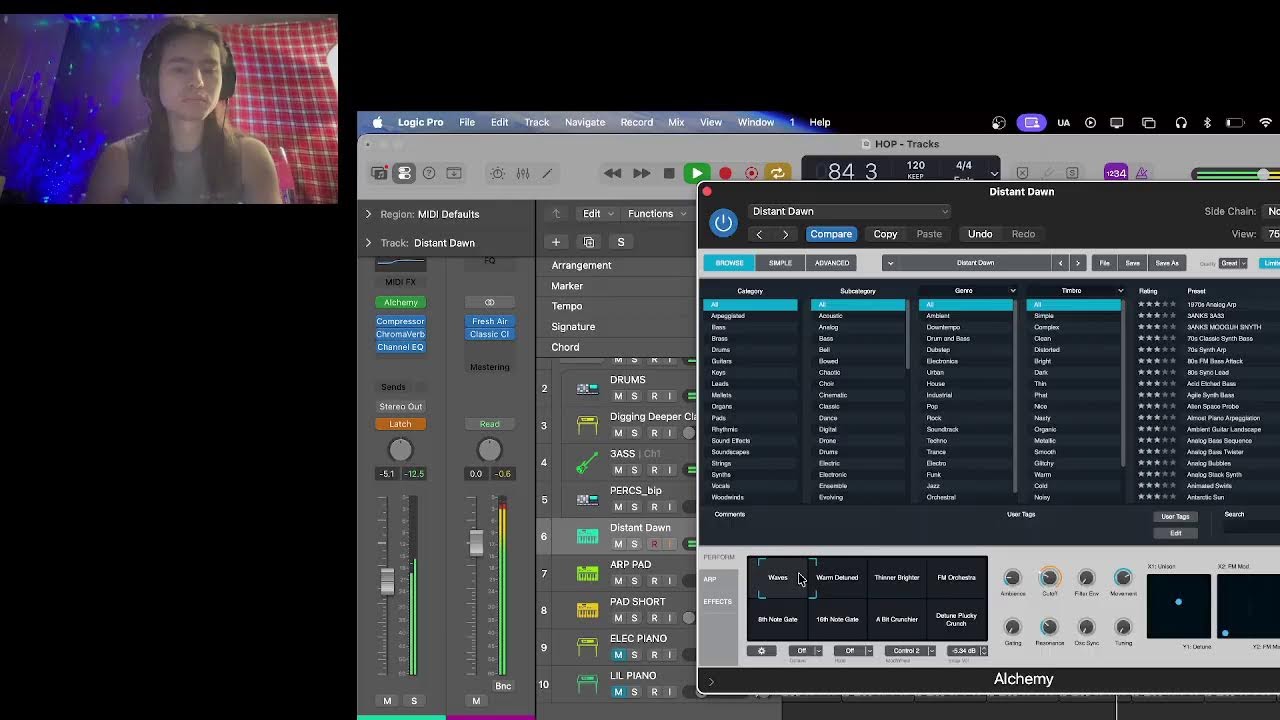
Task: Select the 3ASS green bass guitar icon
Action: click(587, 462)
